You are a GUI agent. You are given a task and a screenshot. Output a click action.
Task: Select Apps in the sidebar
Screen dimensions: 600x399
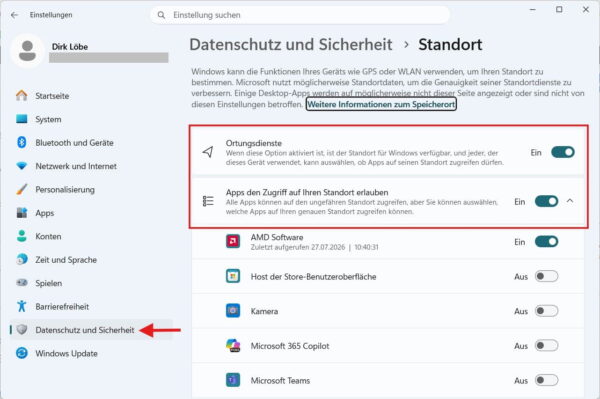click(x=91, y=213)
